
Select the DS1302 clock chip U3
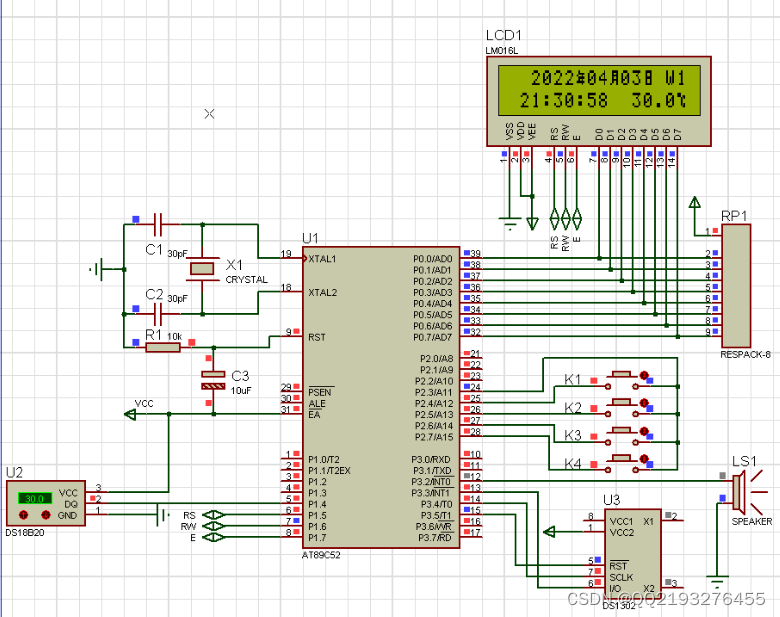[x=632, y=555]
